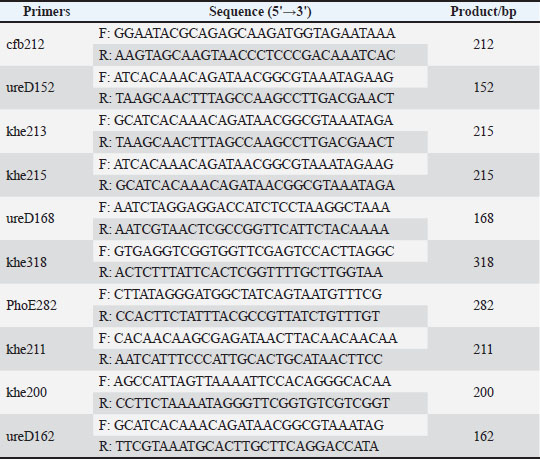Click the product size value 318

[x=483, y=262]
